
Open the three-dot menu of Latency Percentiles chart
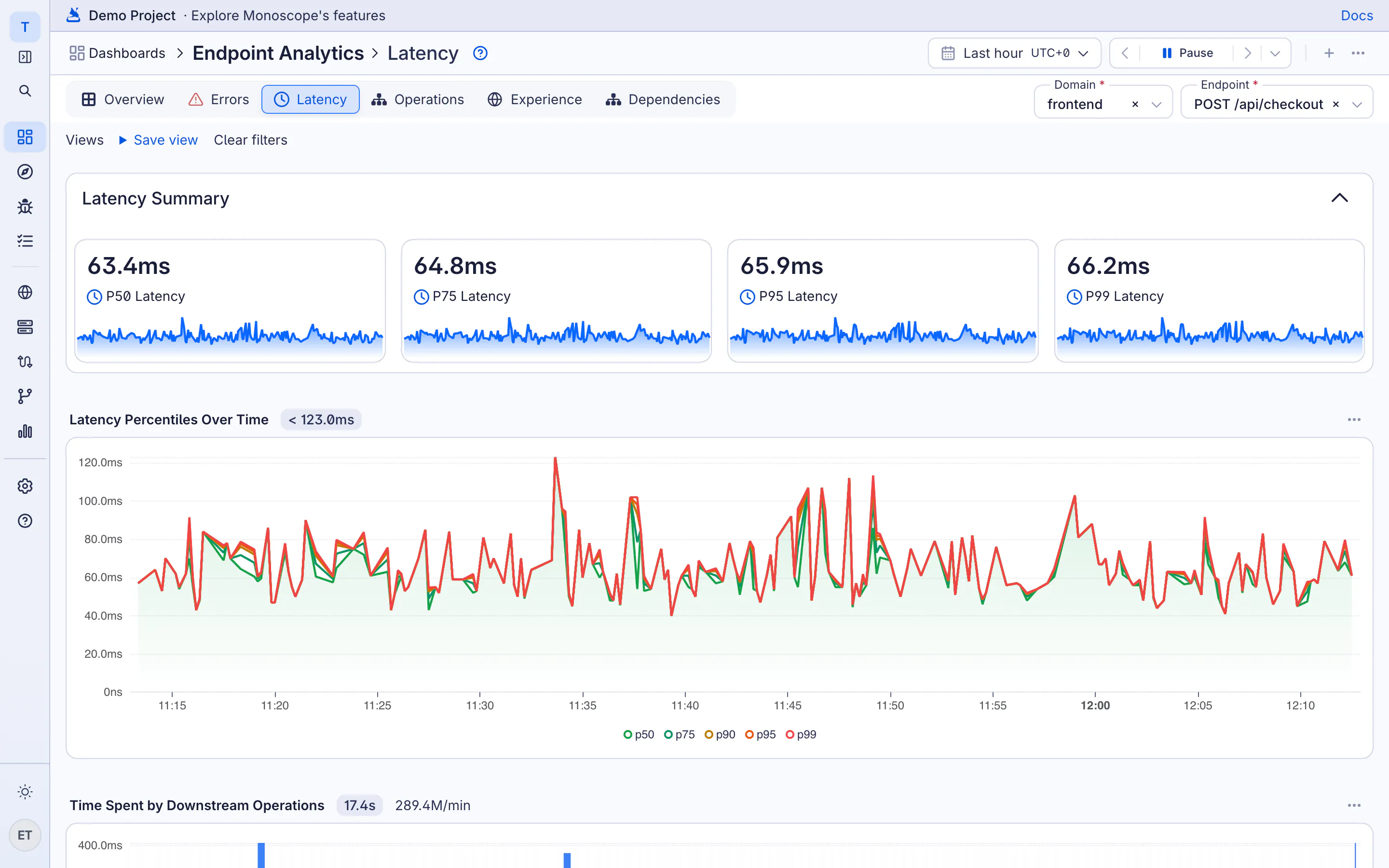point(1354,420)
